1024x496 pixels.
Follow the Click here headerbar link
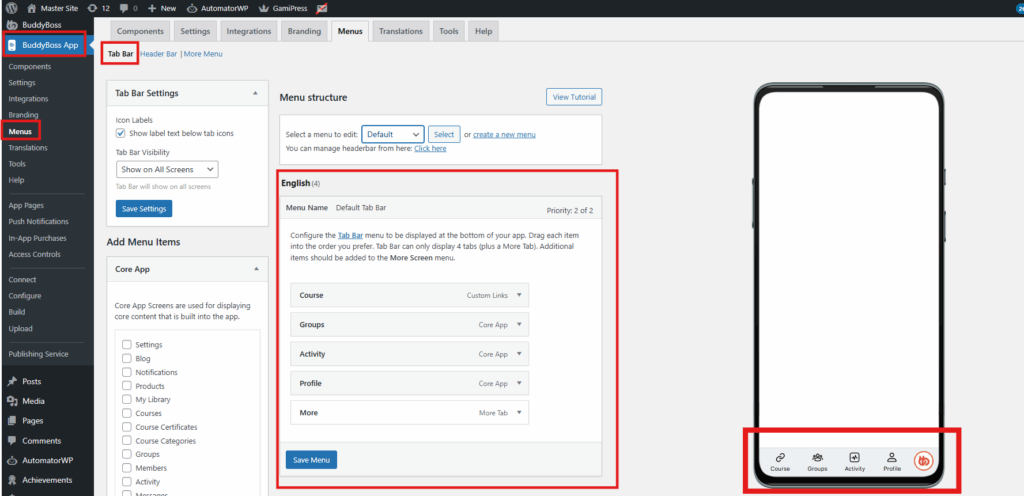tap(430, 148)
